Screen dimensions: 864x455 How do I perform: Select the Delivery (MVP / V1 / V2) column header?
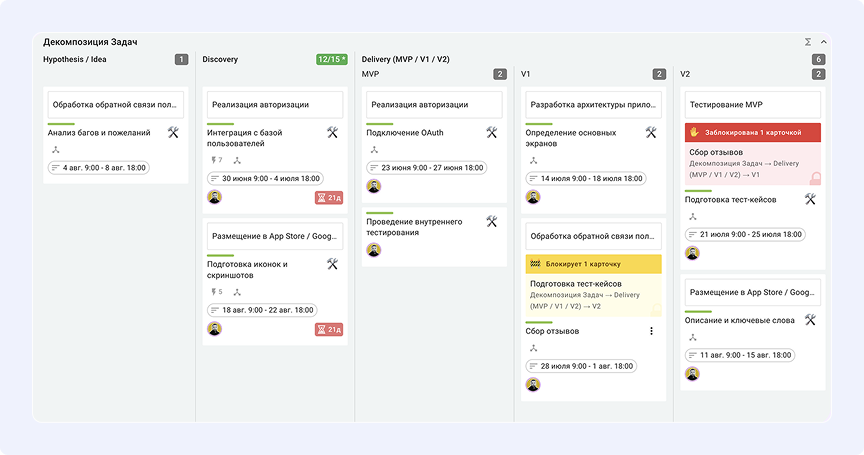pyautogui.click(x=405, y=60)
